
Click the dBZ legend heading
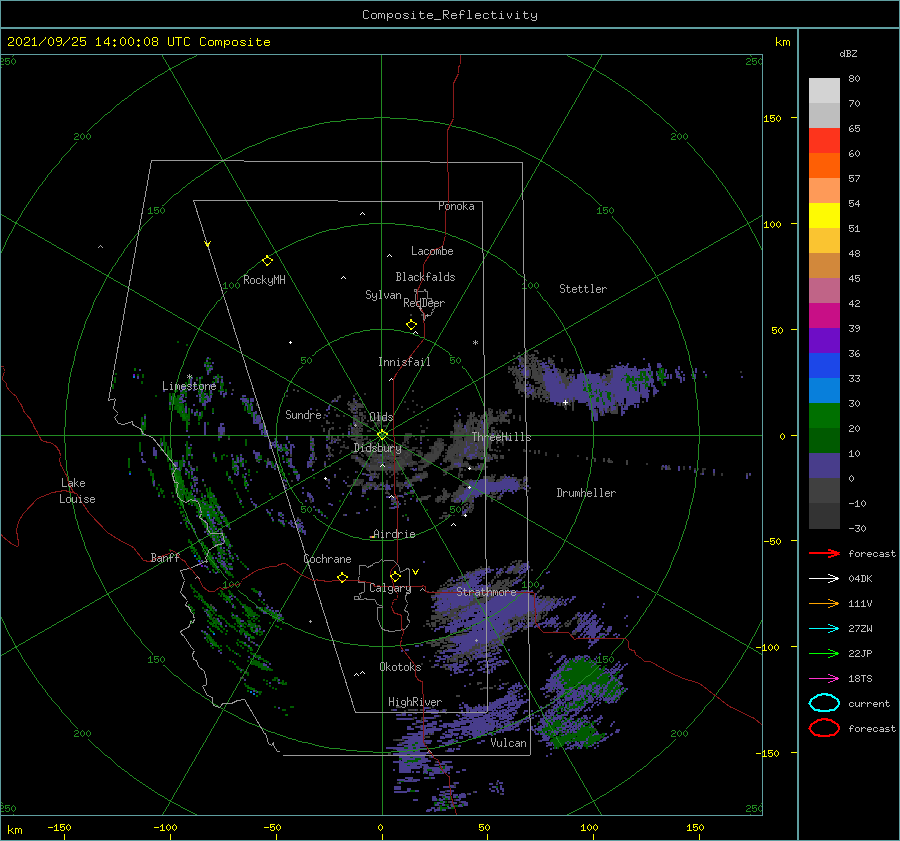click(x=848, y=53)
